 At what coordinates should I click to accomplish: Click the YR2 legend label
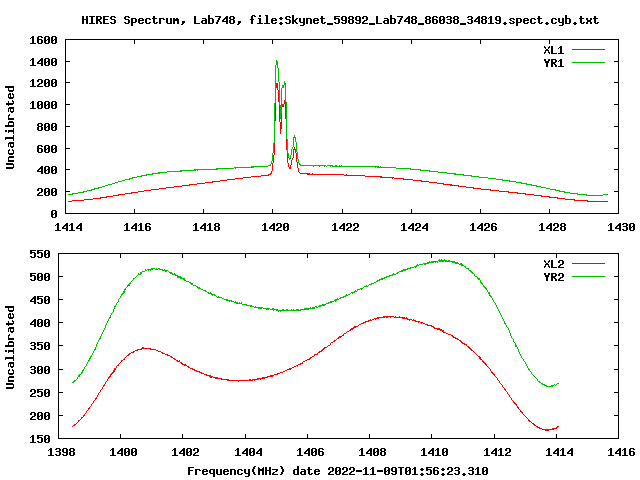[x=553, y=277]
